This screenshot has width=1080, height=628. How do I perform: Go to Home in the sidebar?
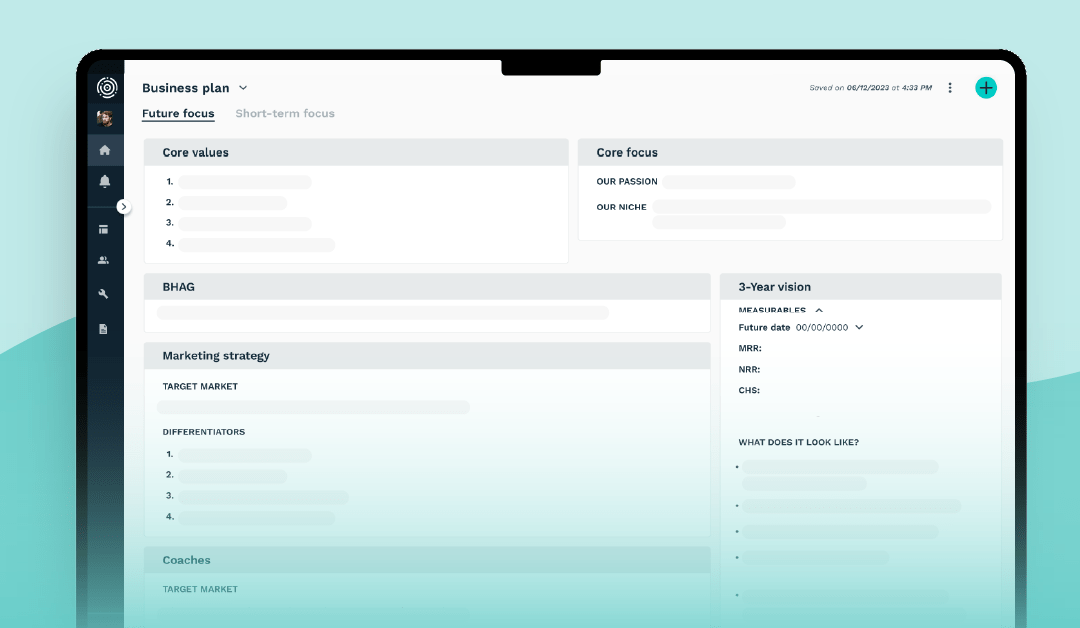(105, 150)
